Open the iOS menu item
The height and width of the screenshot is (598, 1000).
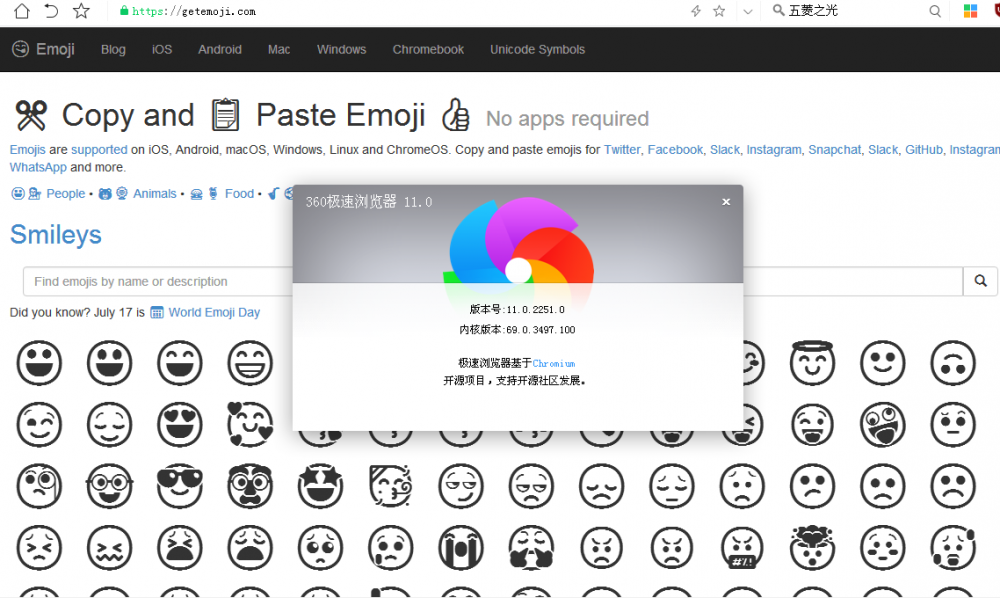pyautogui.click(x=162, y=49)
